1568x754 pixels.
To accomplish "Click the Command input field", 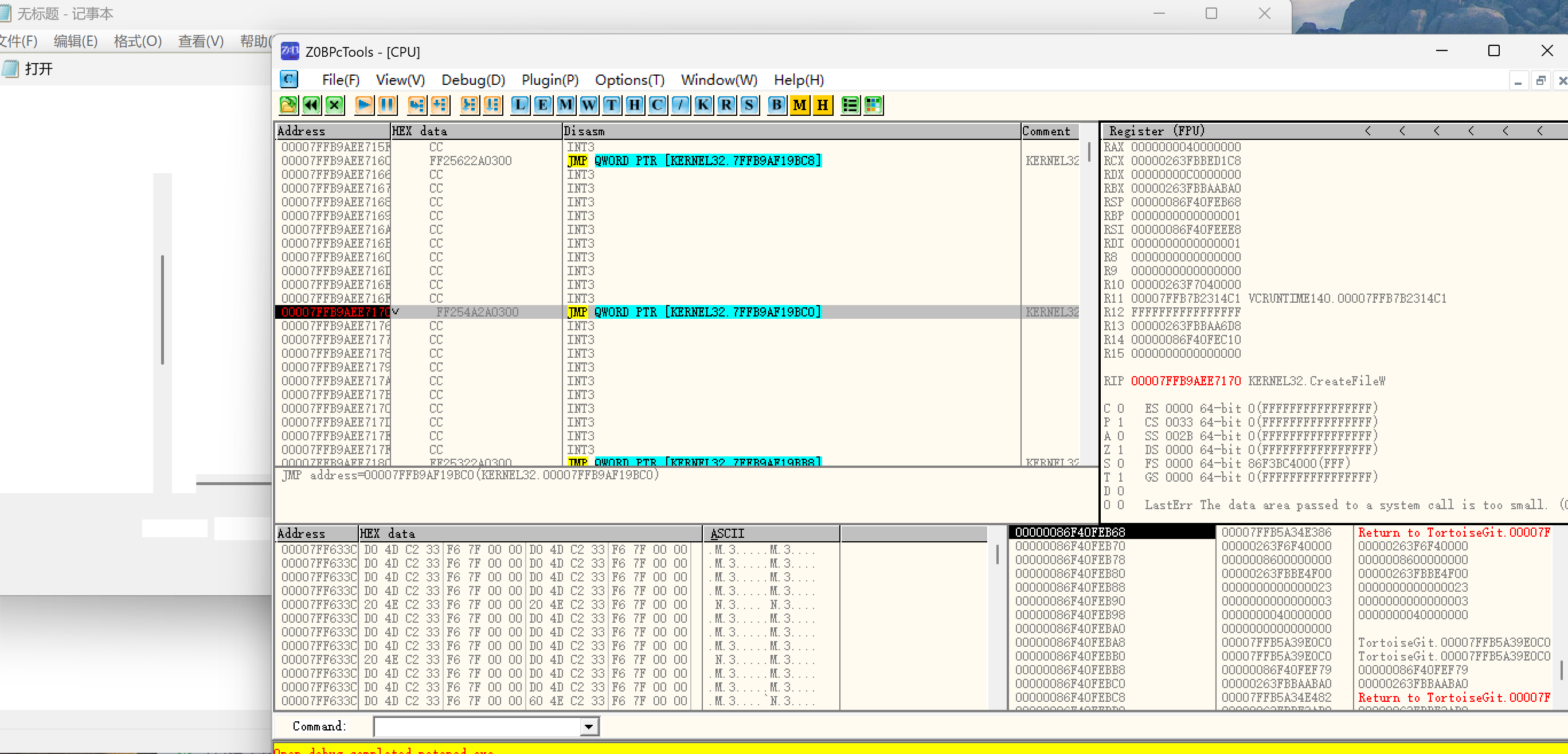I will click(478, 726).
